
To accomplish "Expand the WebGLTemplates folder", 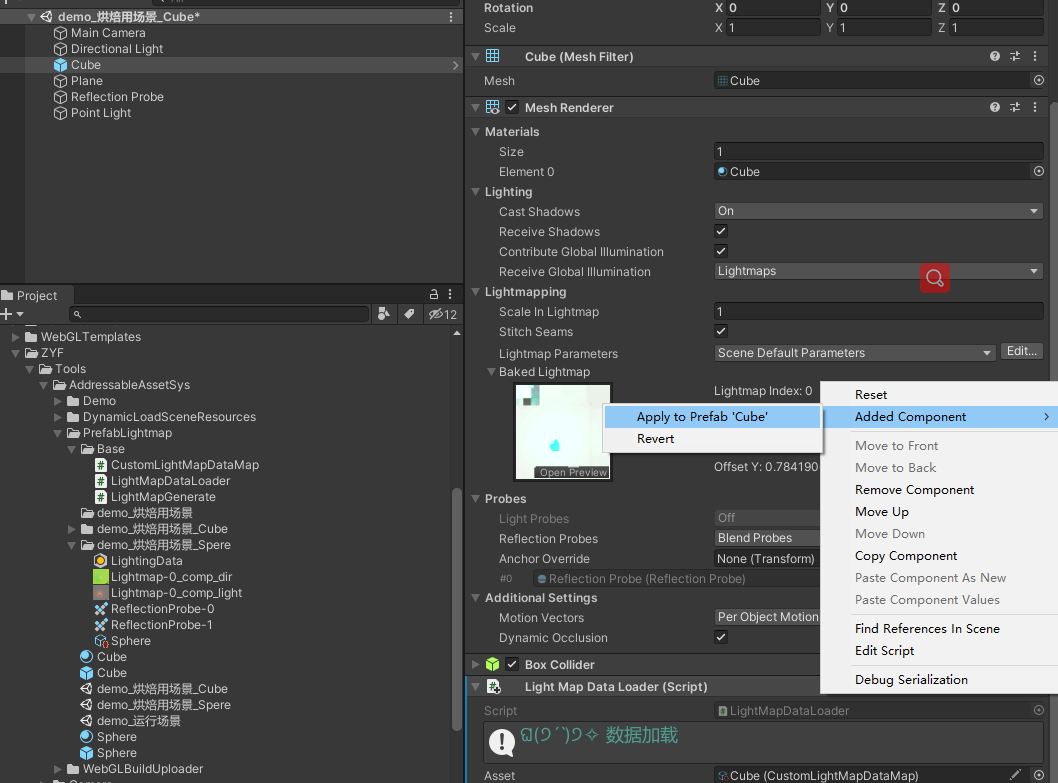I will click(x=16, y=337).
